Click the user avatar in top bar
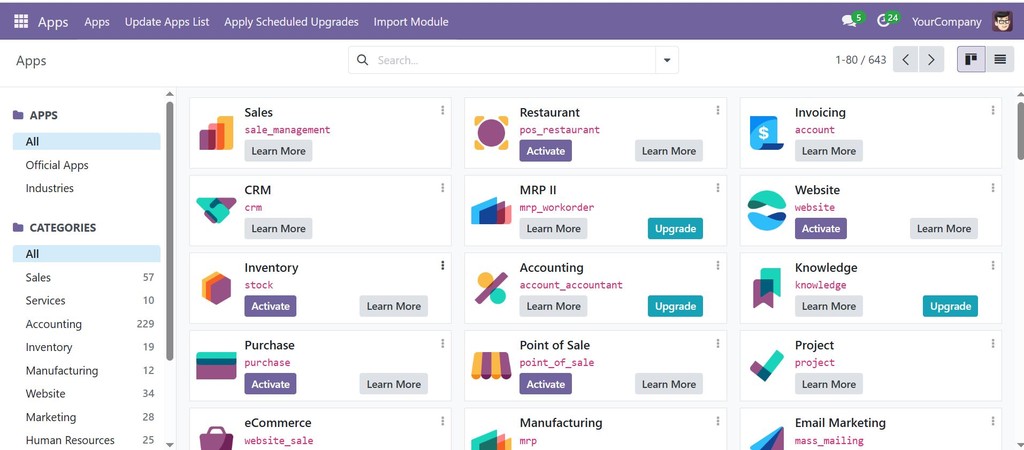 [1002, 22]
